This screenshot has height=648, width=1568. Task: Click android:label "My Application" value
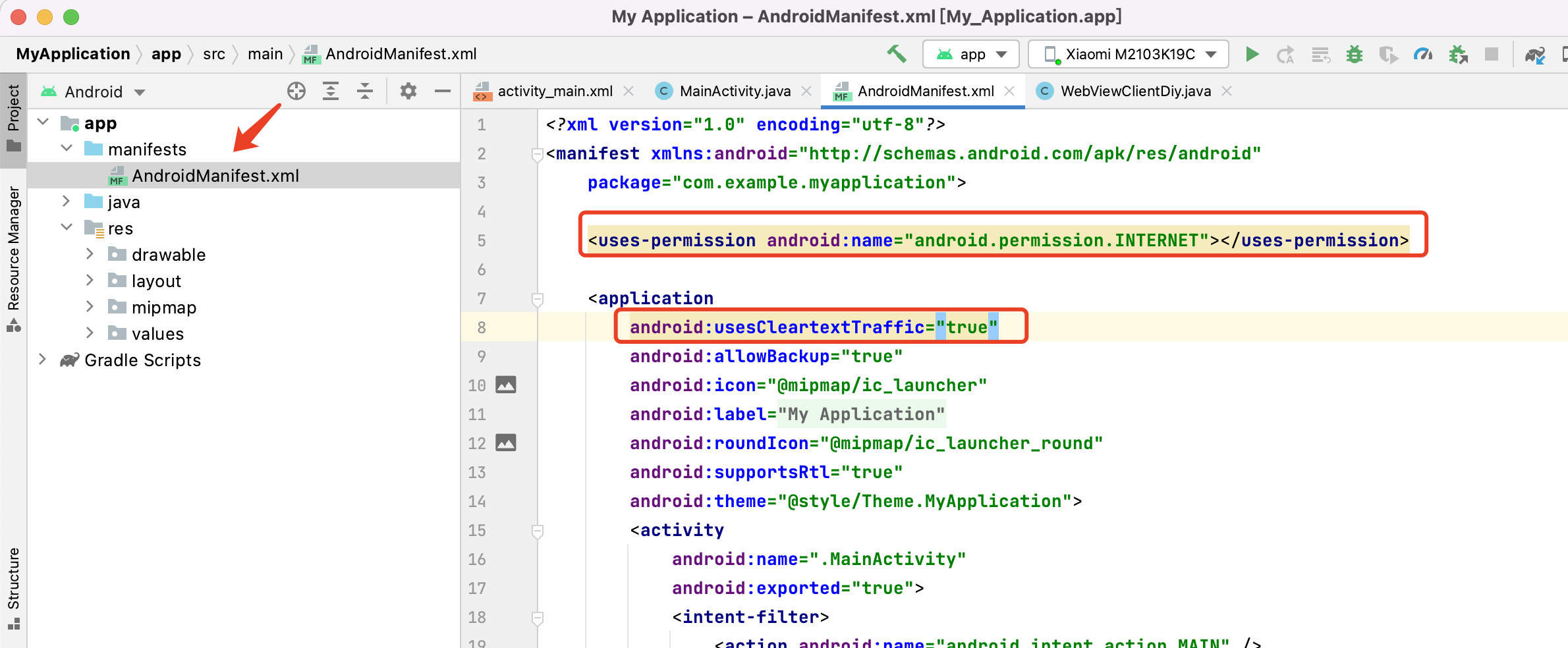[x=861, y=414]
